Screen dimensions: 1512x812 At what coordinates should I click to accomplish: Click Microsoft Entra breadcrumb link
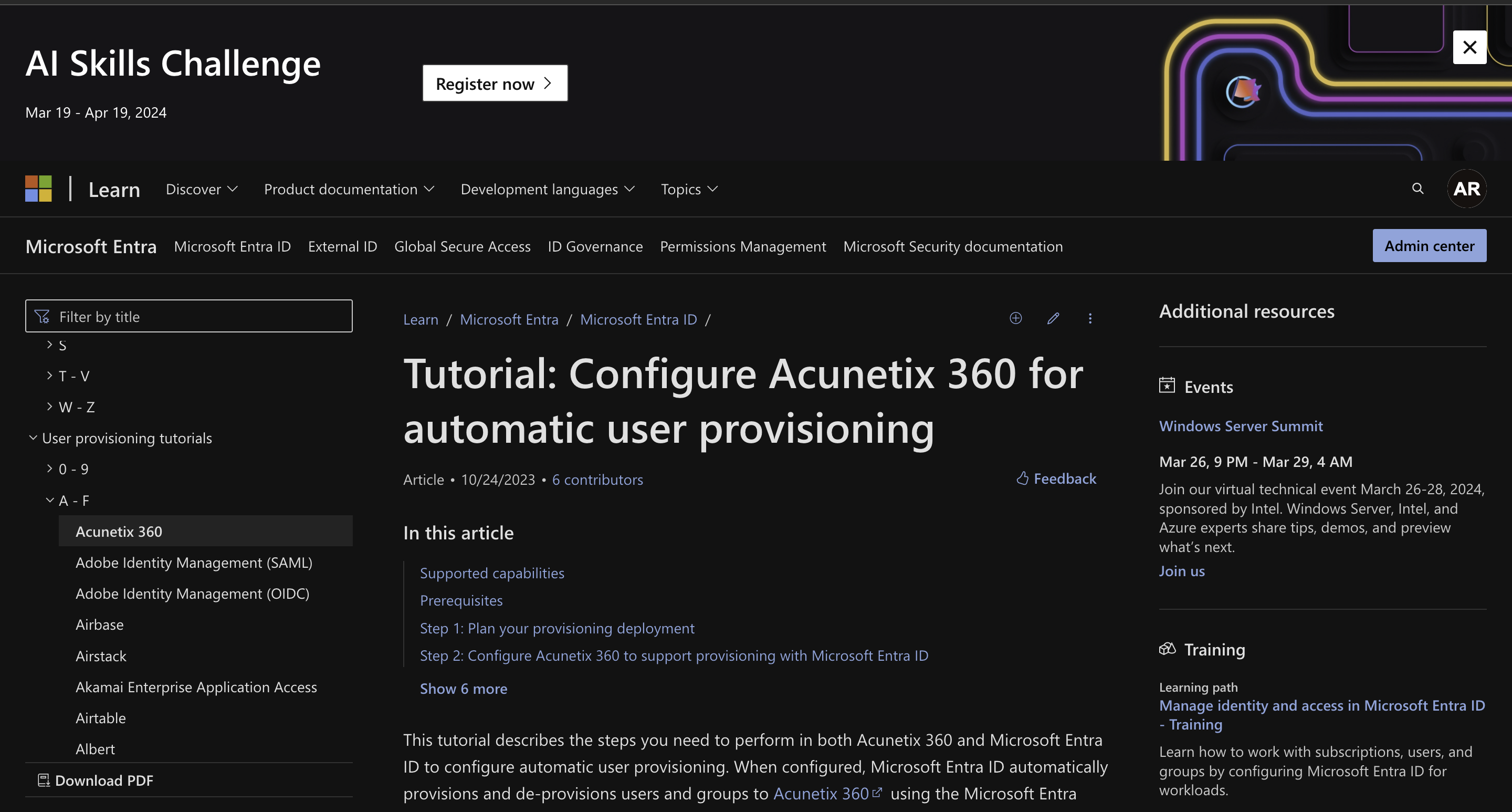(509, 319)
